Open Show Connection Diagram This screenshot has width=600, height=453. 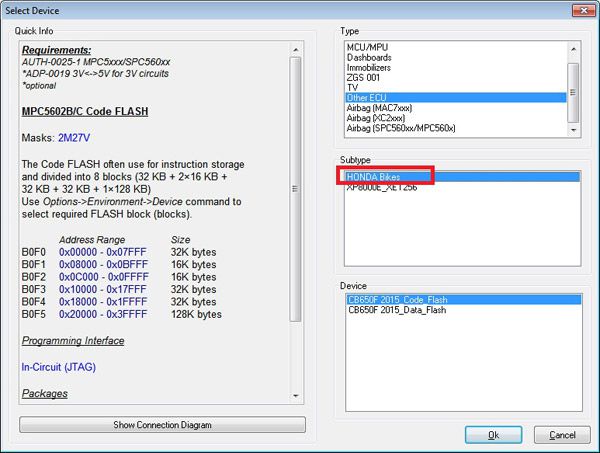(x=162, y=425)
